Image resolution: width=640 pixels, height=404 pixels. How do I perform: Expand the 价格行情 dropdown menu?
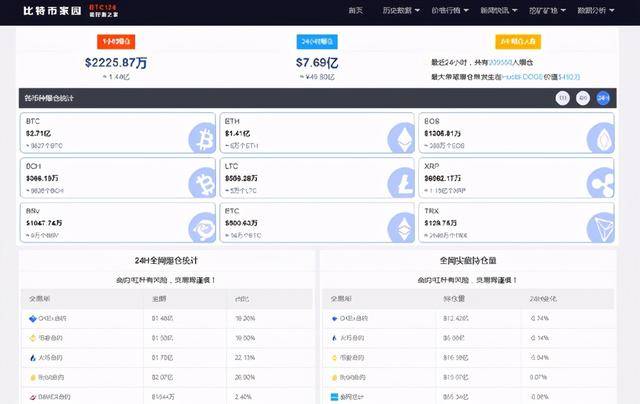coord(450,10)
